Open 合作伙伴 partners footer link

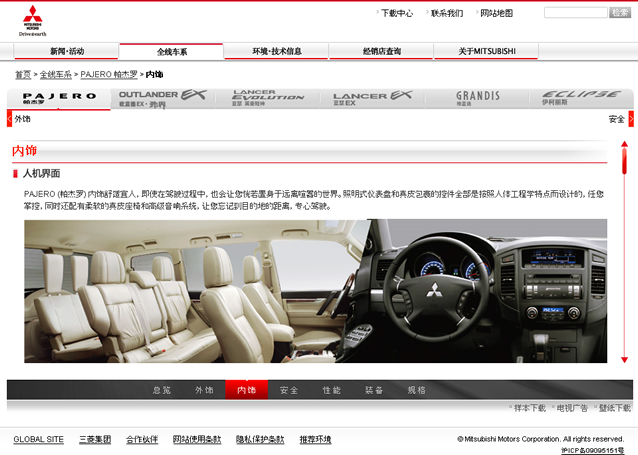[142, 440]
